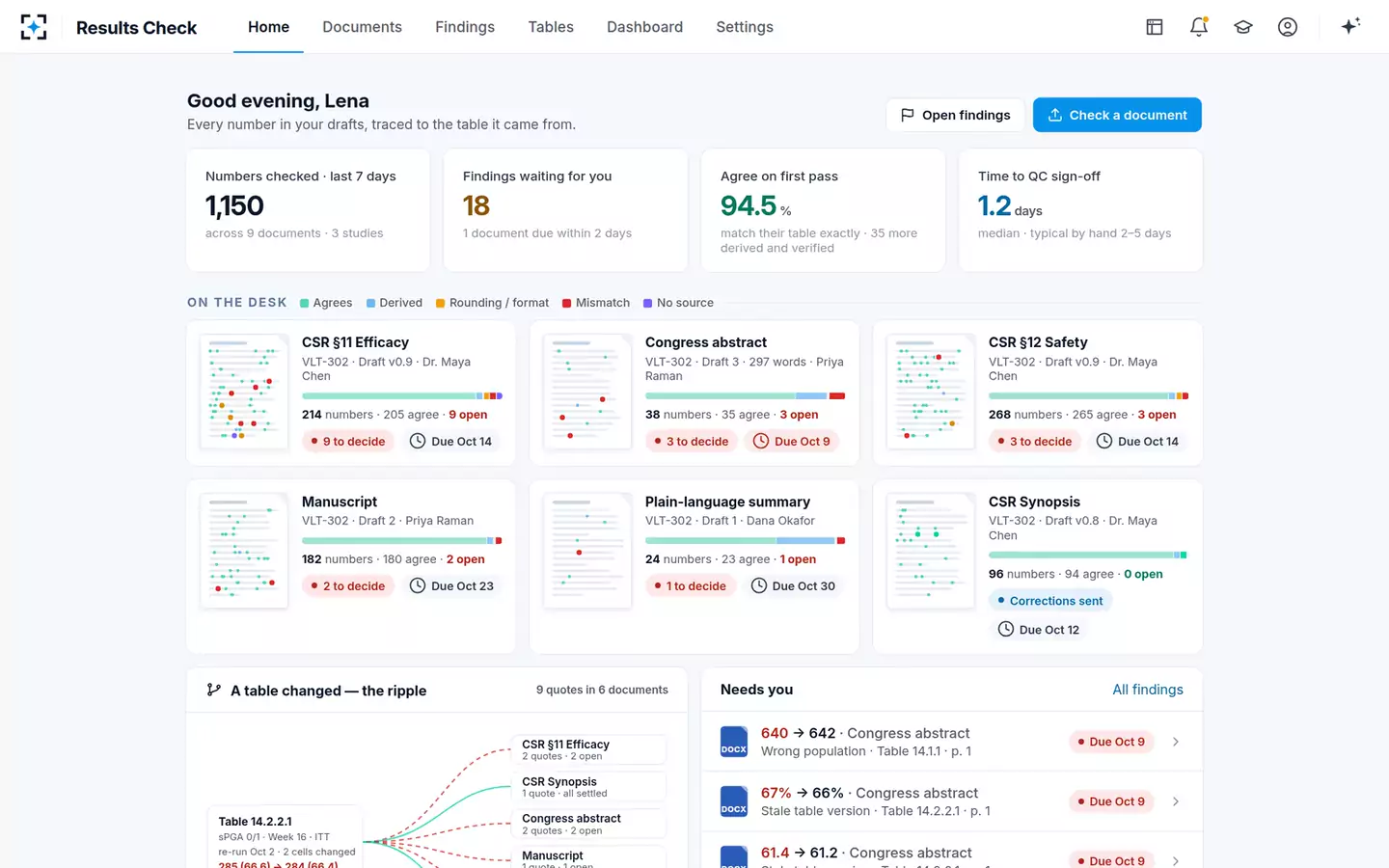Open the Findings tab
The width and height of the screenshot is (1389, 868).
[465, 27]
